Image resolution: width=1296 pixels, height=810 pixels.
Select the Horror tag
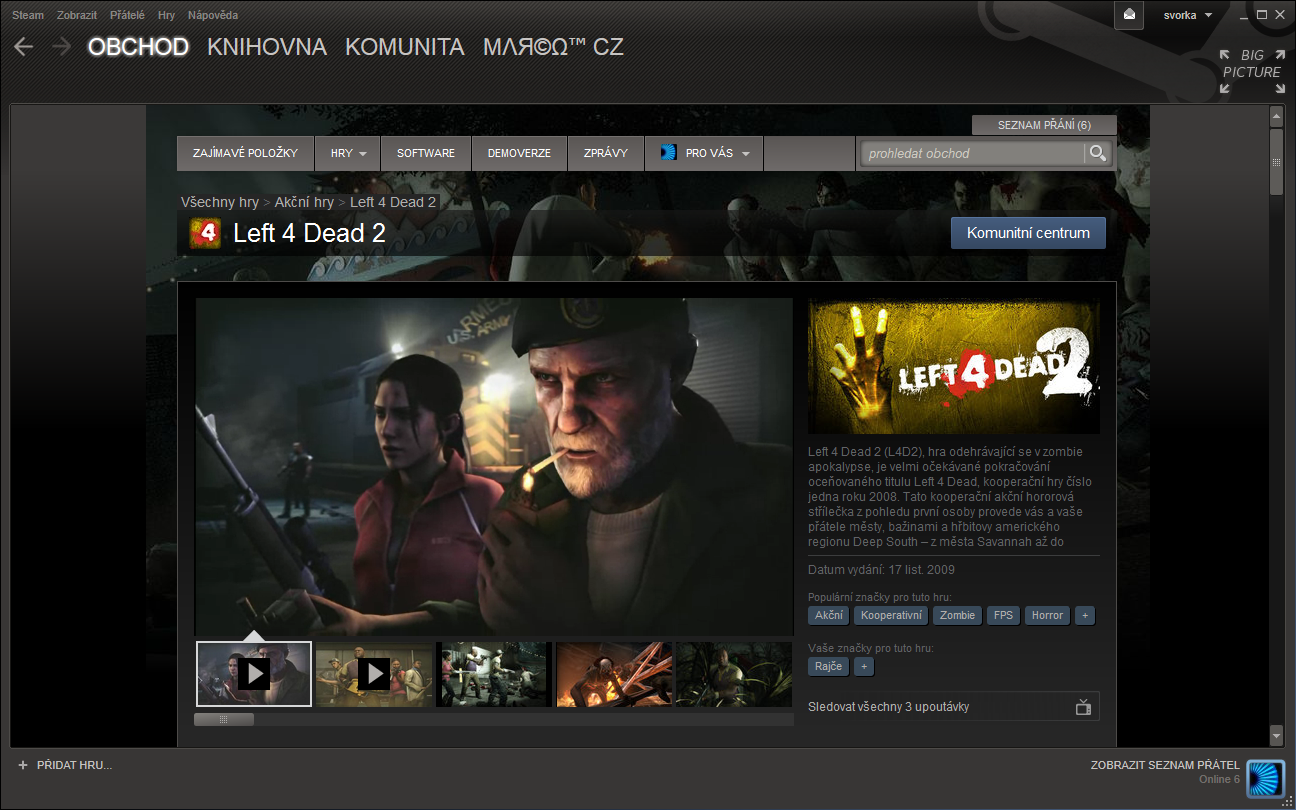click(1047, 615)
